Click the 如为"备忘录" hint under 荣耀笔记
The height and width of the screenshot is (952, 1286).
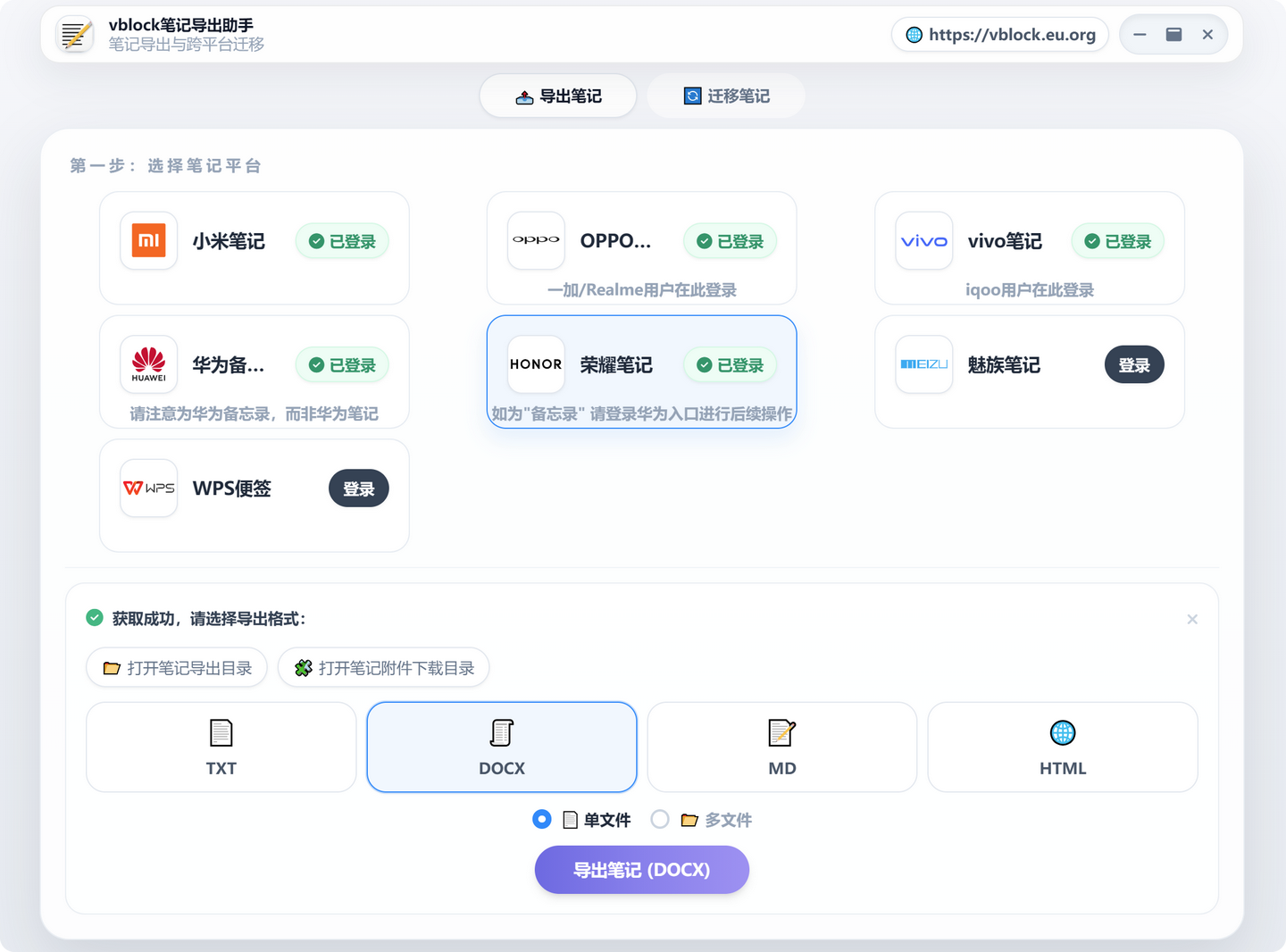[x=642, y=413]
